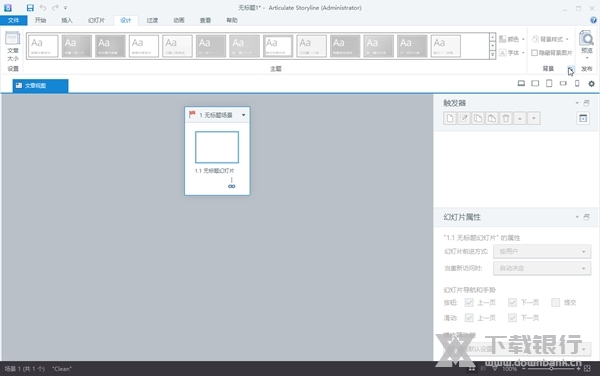Edit the selected trigger
The width and height of the screenshot is (600, 376).
tap(464, 118)
